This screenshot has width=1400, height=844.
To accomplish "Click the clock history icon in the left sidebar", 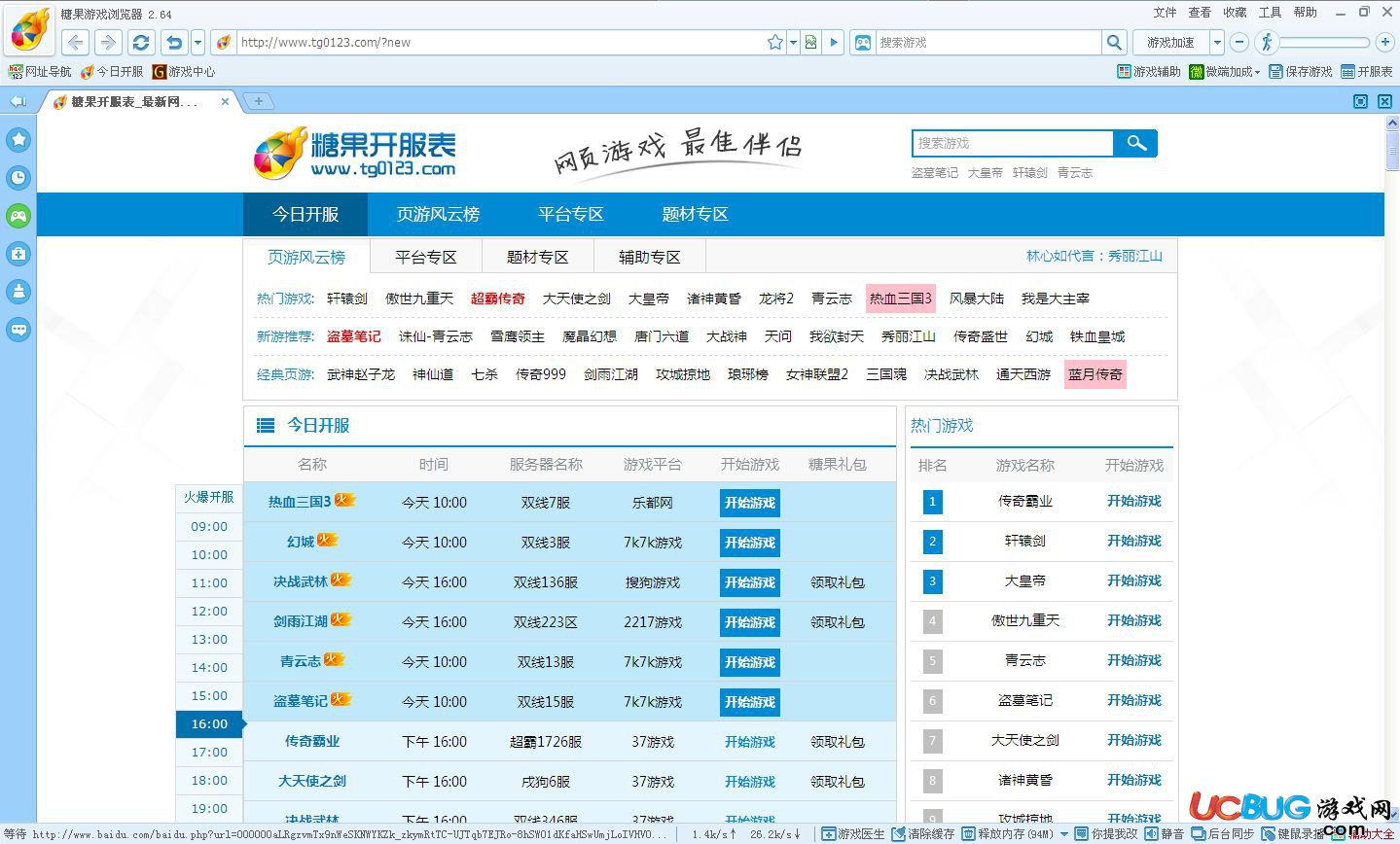I will click(18, 177).
